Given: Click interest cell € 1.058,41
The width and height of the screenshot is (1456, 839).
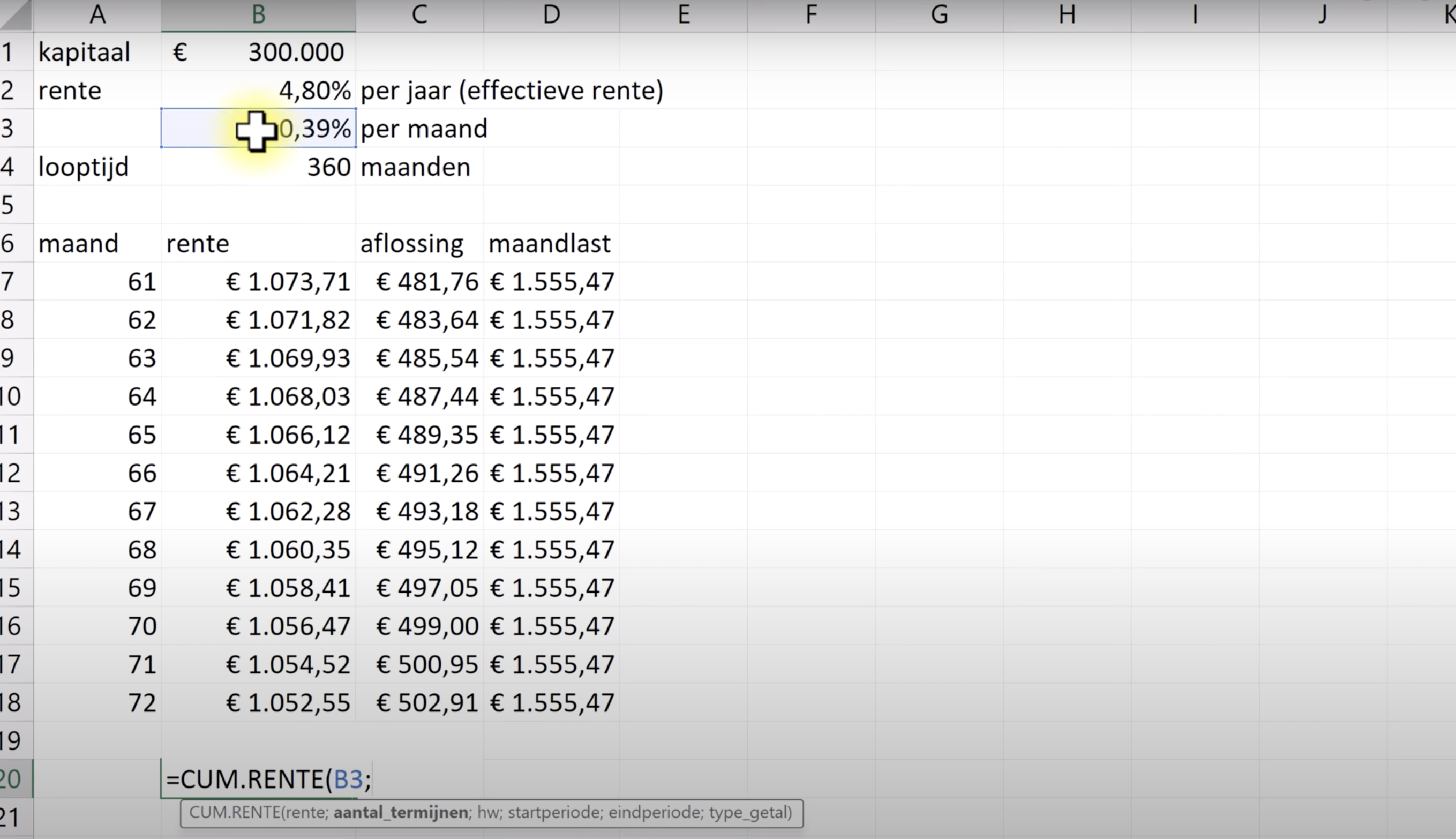Looking at the screenshot, I should 259,587.
